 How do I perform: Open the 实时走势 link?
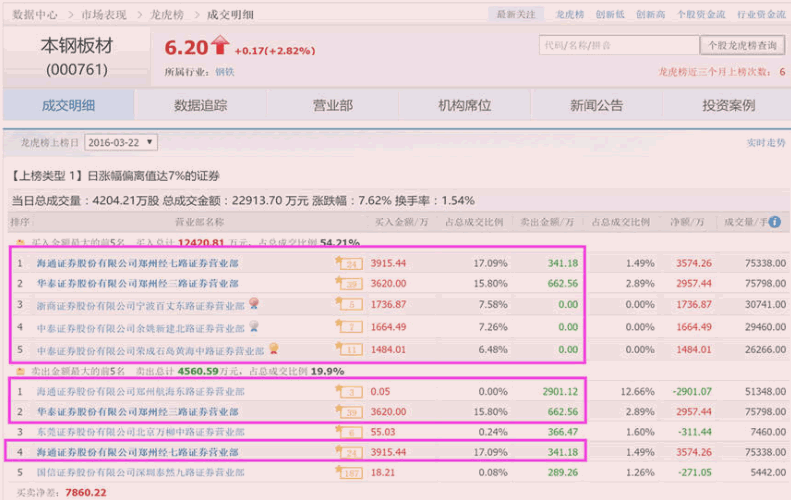tap(765, 143)
